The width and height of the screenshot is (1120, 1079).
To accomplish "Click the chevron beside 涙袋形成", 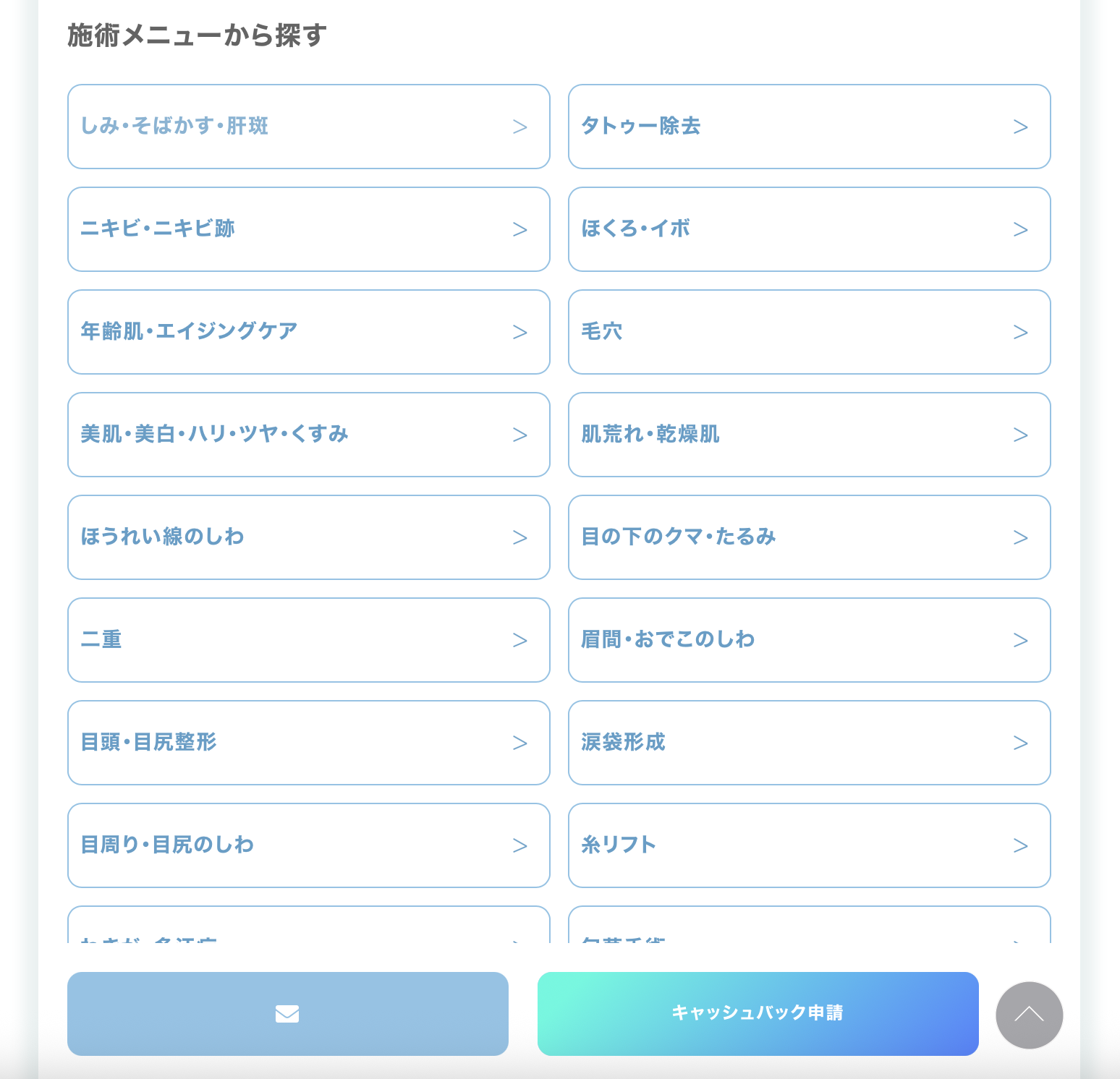I will 1020,743.
